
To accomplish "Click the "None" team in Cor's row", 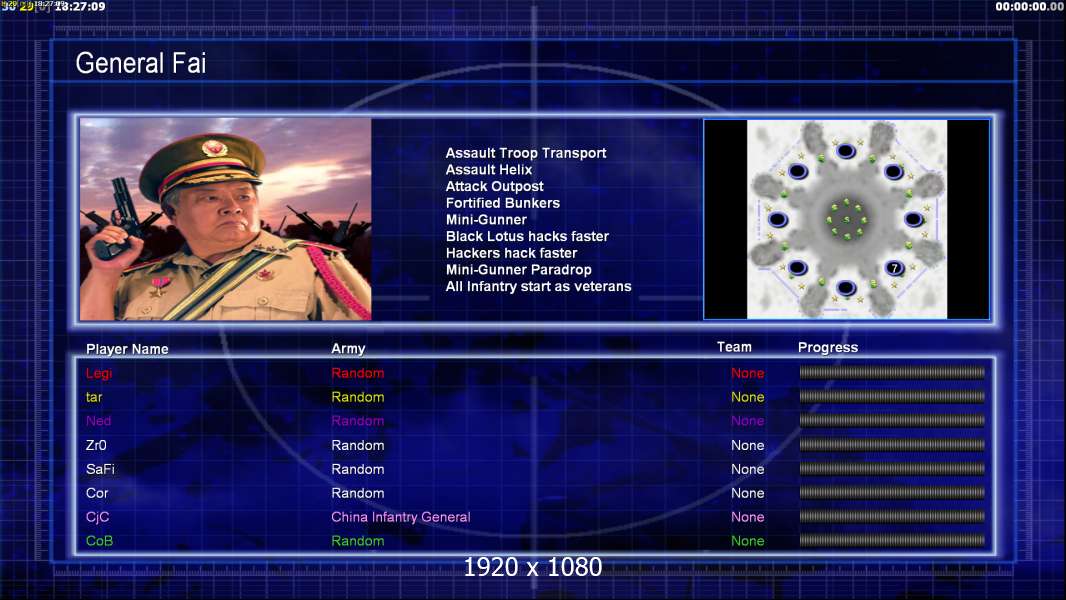I will 747,493.
